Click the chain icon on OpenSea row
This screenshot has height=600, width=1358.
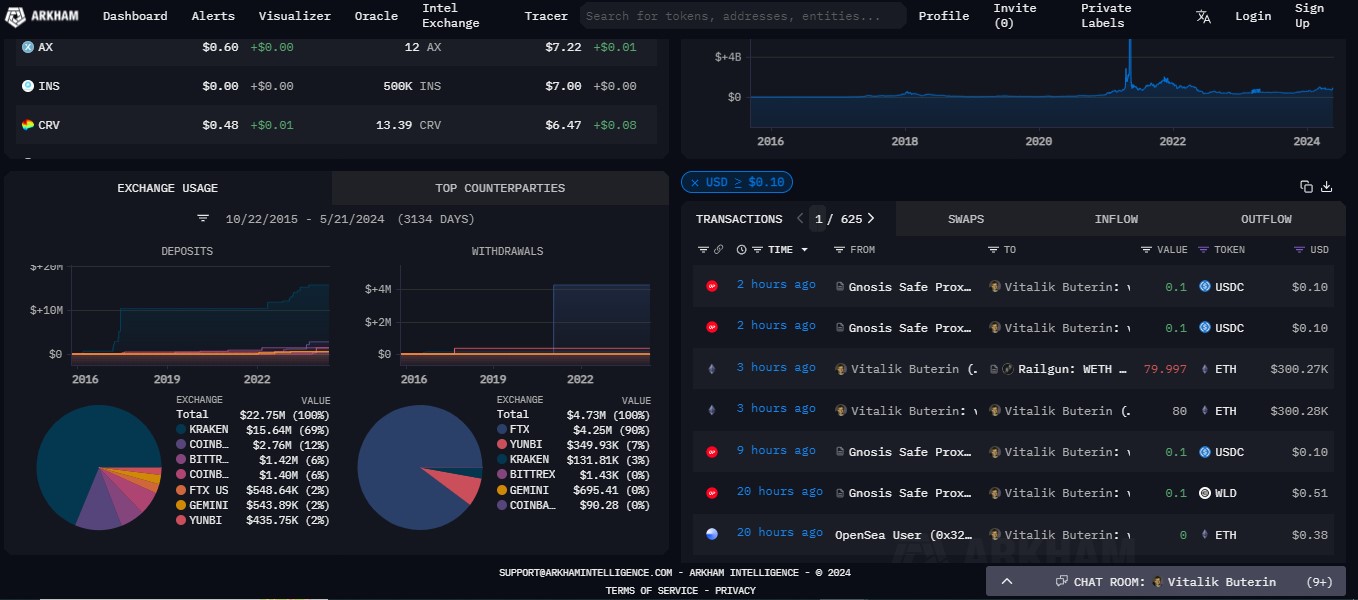coord(712,534)
